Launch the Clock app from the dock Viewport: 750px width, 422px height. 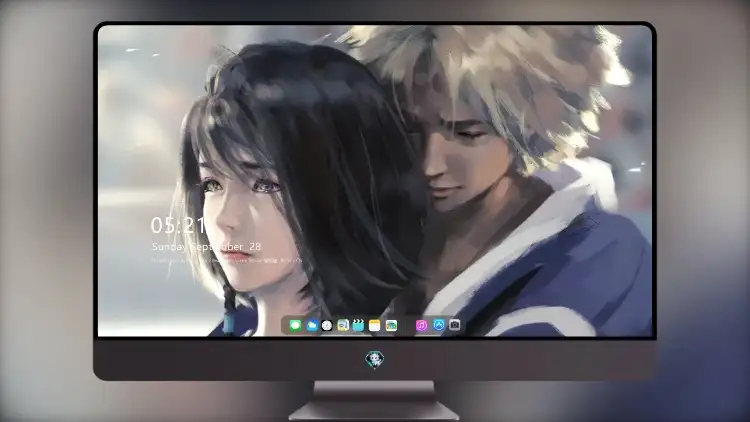tap(327, 326)
